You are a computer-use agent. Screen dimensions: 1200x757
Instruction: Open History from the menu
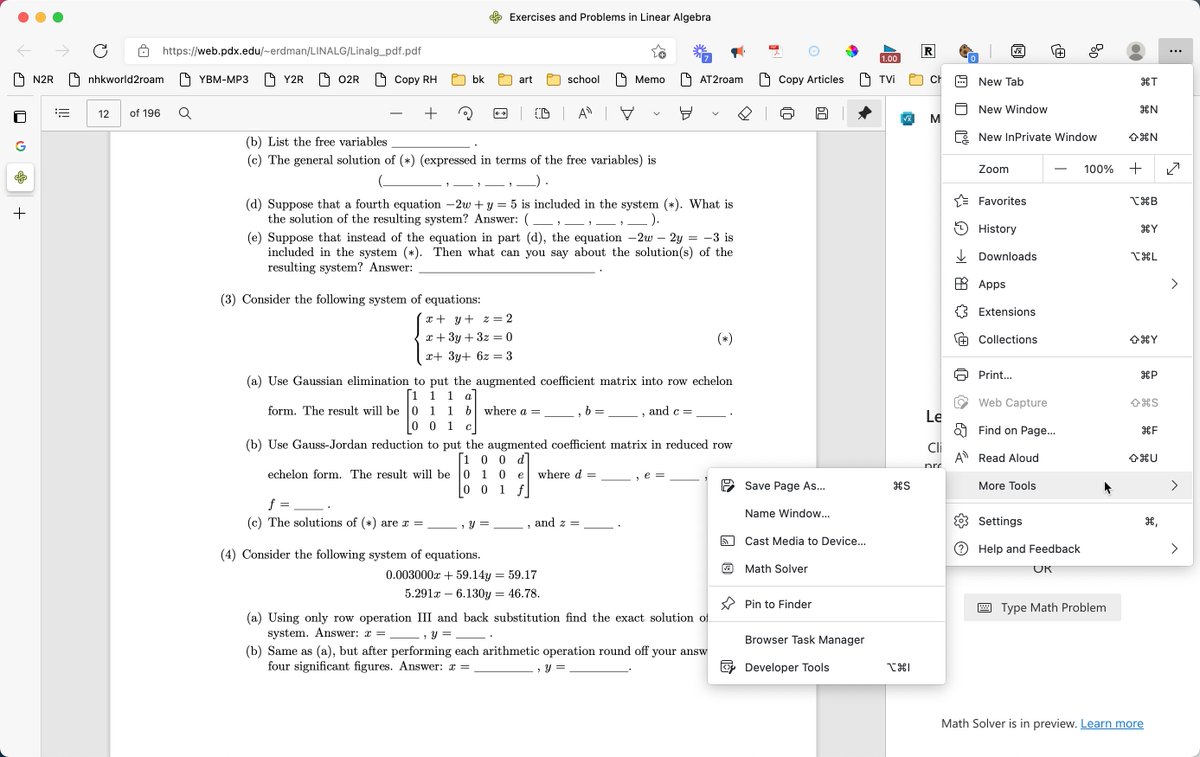[1067, 229]
